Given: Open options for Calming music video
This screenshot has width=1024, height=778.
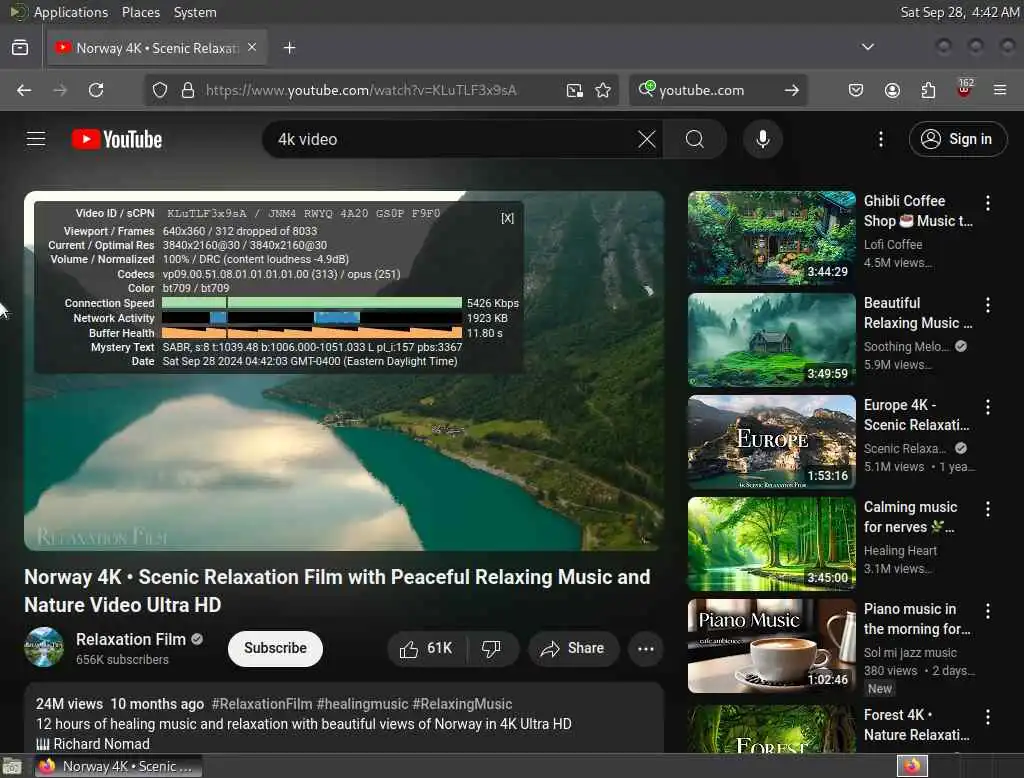Looking at the screenshot, I should [x=988, y=509].
